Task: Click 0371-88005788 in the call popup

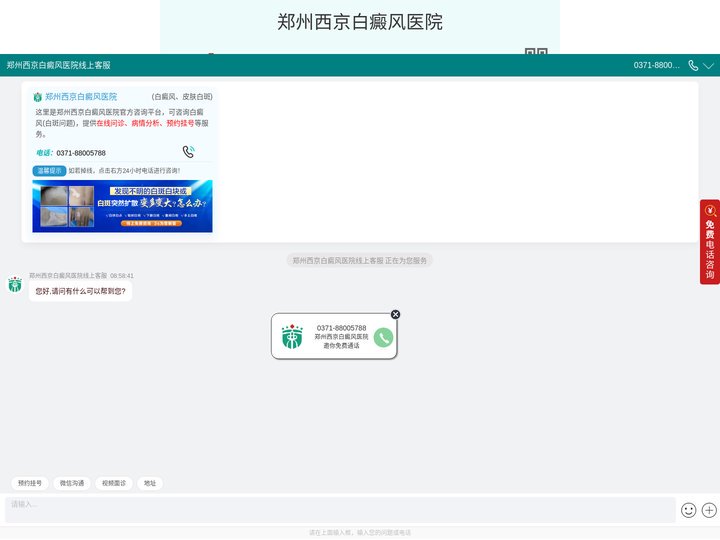Action: (x=341, y=328)
